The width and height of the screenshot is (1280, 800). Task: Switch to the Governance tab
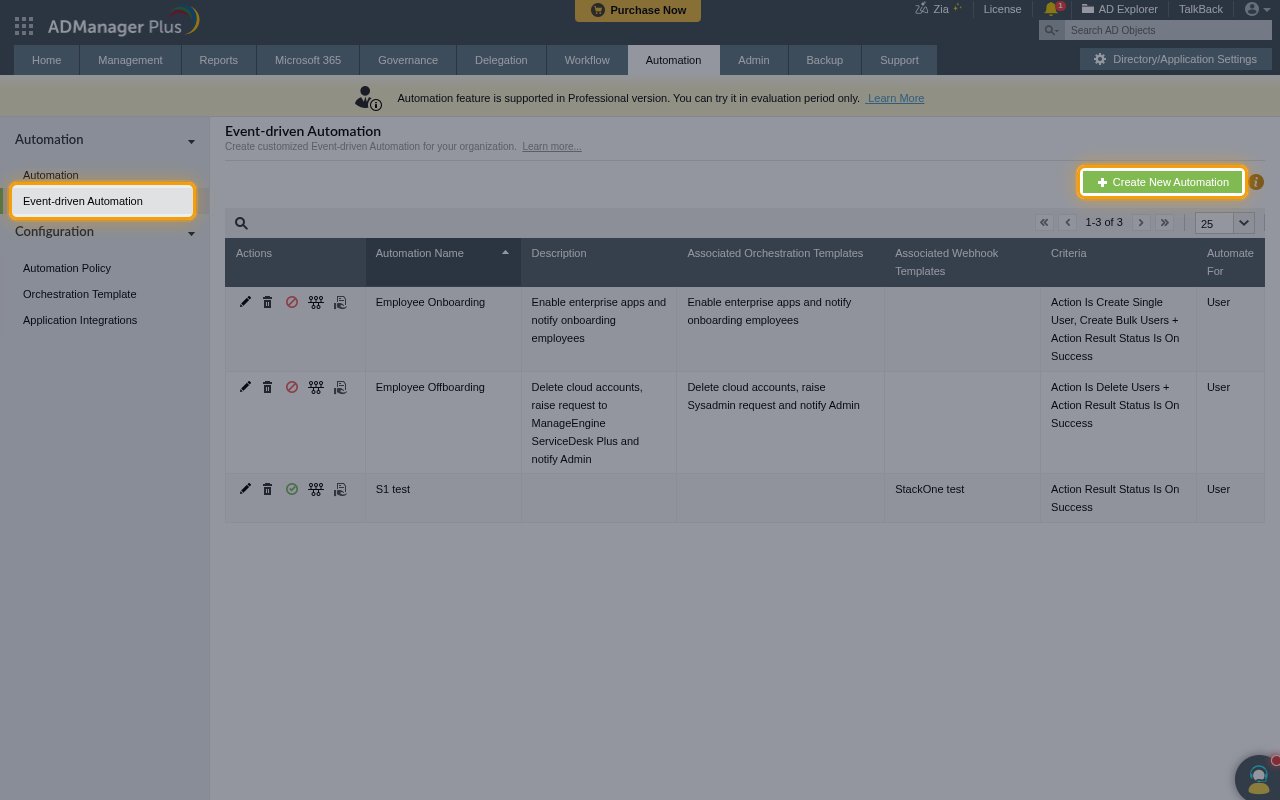tap(408, 60)
